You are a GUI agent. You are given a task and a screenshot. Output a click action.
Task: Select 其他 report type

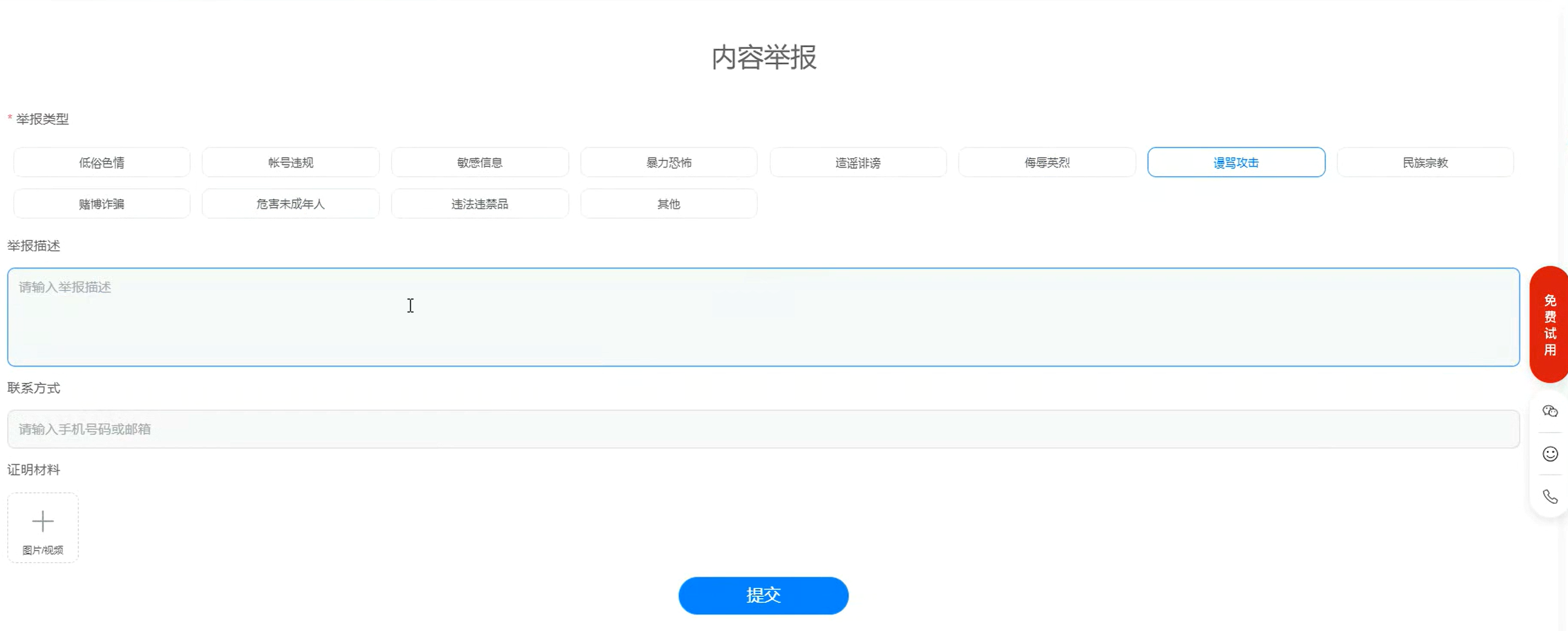pyautogui.click(x=669, y=204)
